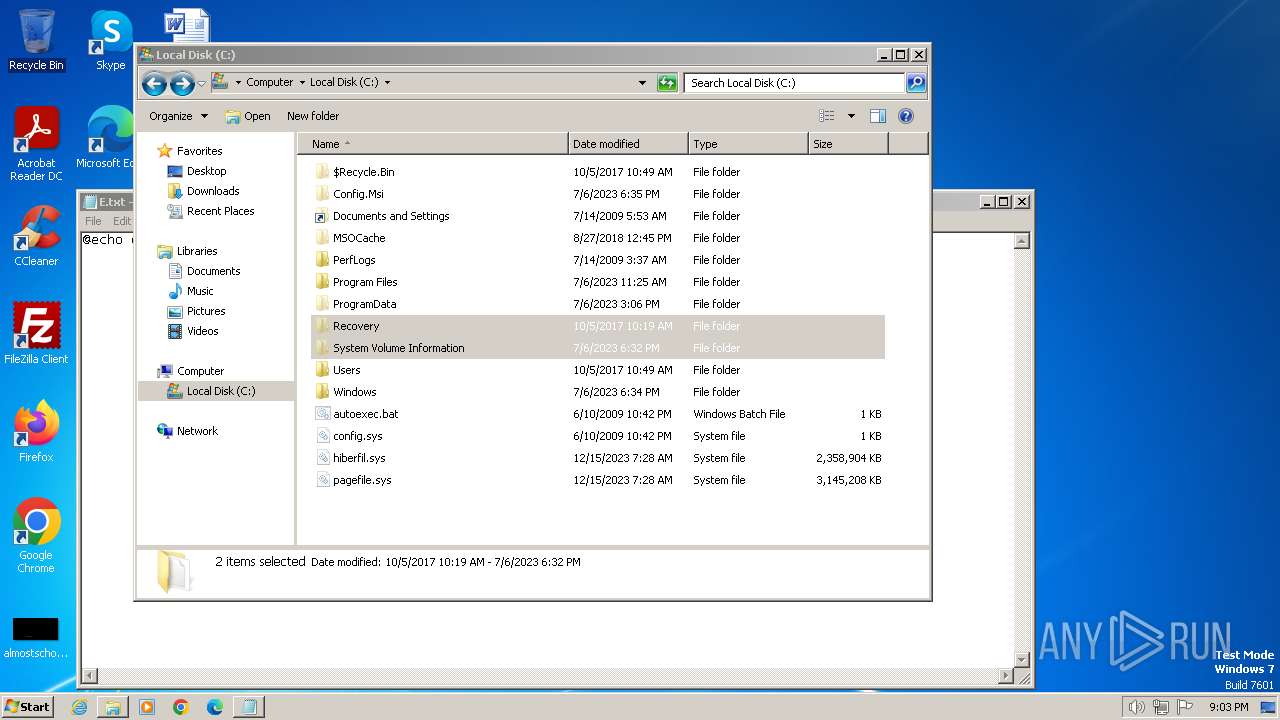Select the Windows folder row
Viewport: 1280px width, 720px height.
598,392
